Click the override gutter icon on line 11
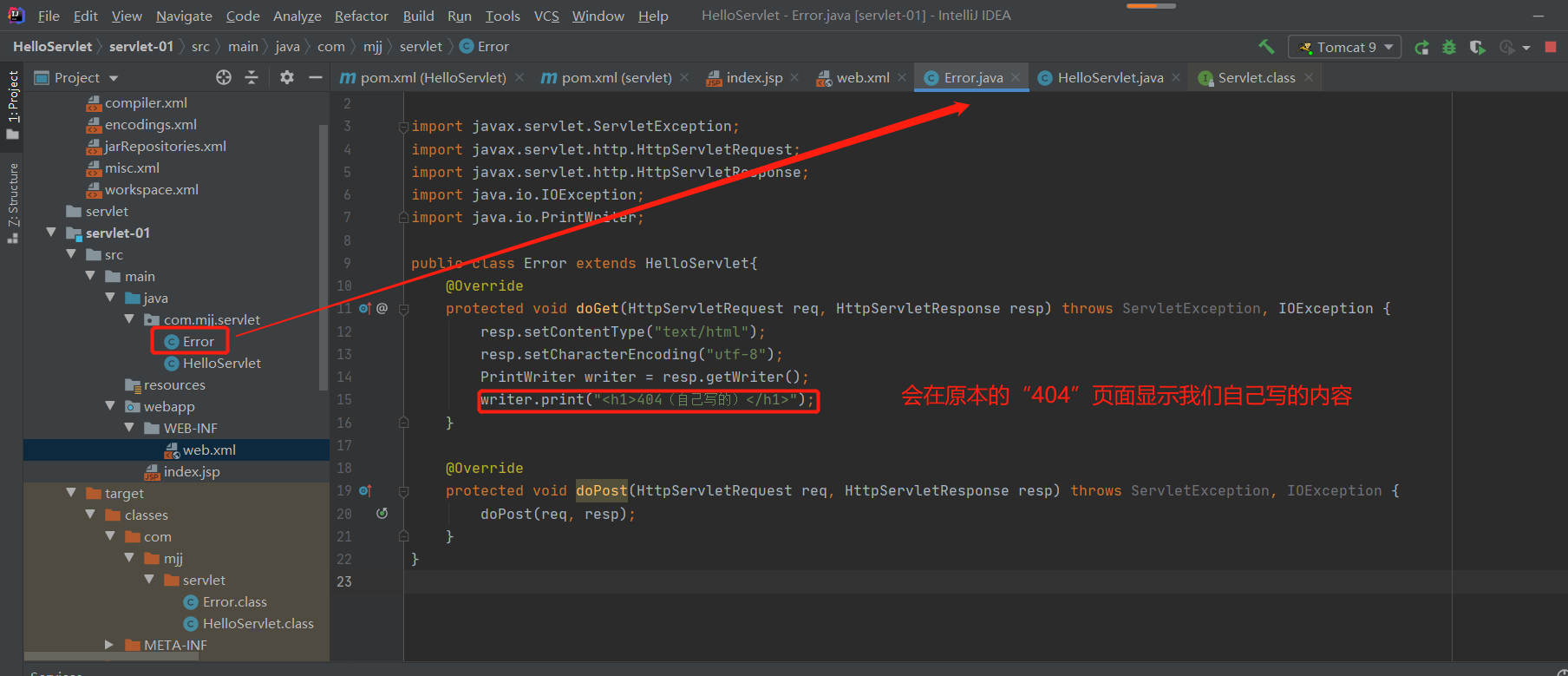 (365, 308)
